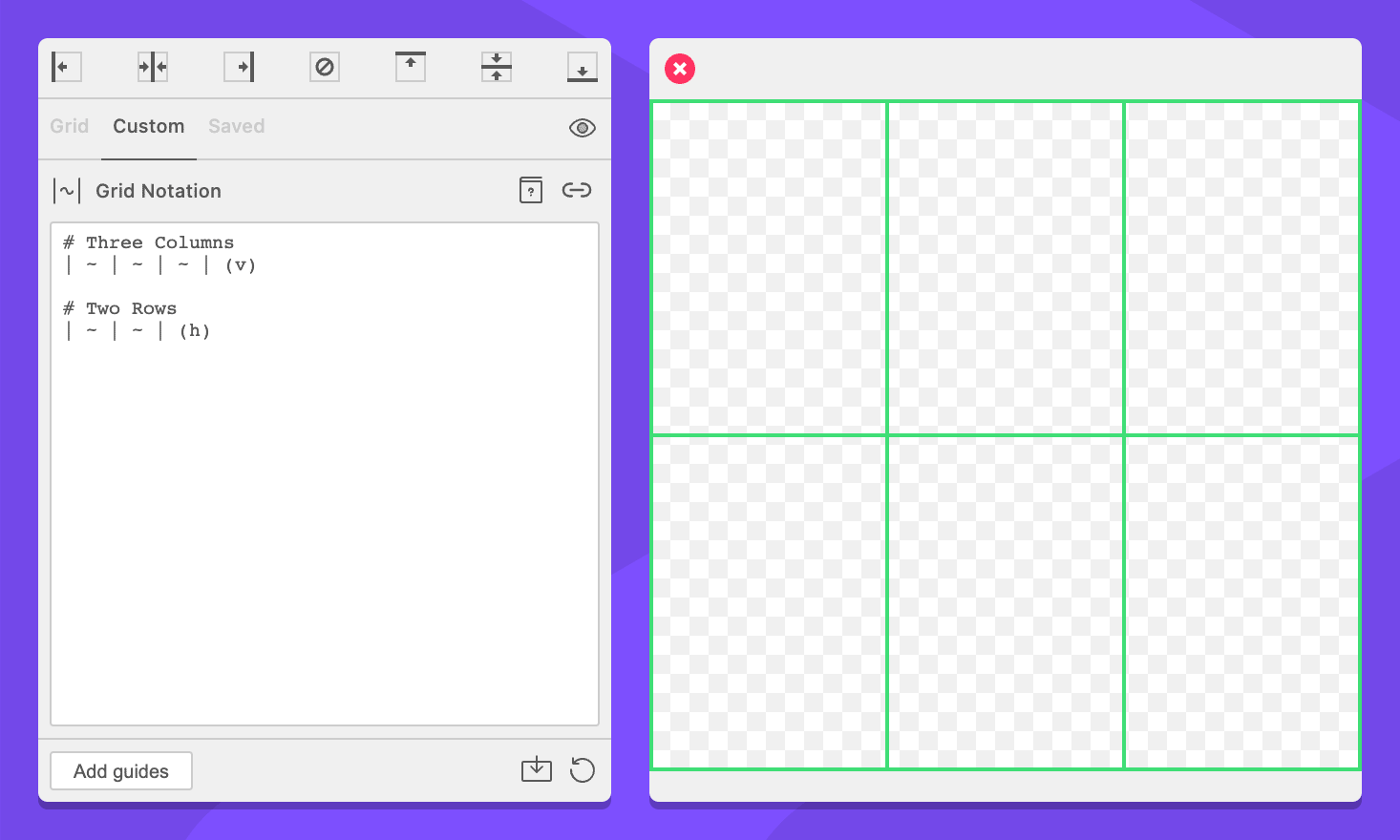The width and height of the screenshot is (1400, 840).
Task: Dismiss the canvas overlay with the red X
Action: pyautogui.click(x=679, y=69)
